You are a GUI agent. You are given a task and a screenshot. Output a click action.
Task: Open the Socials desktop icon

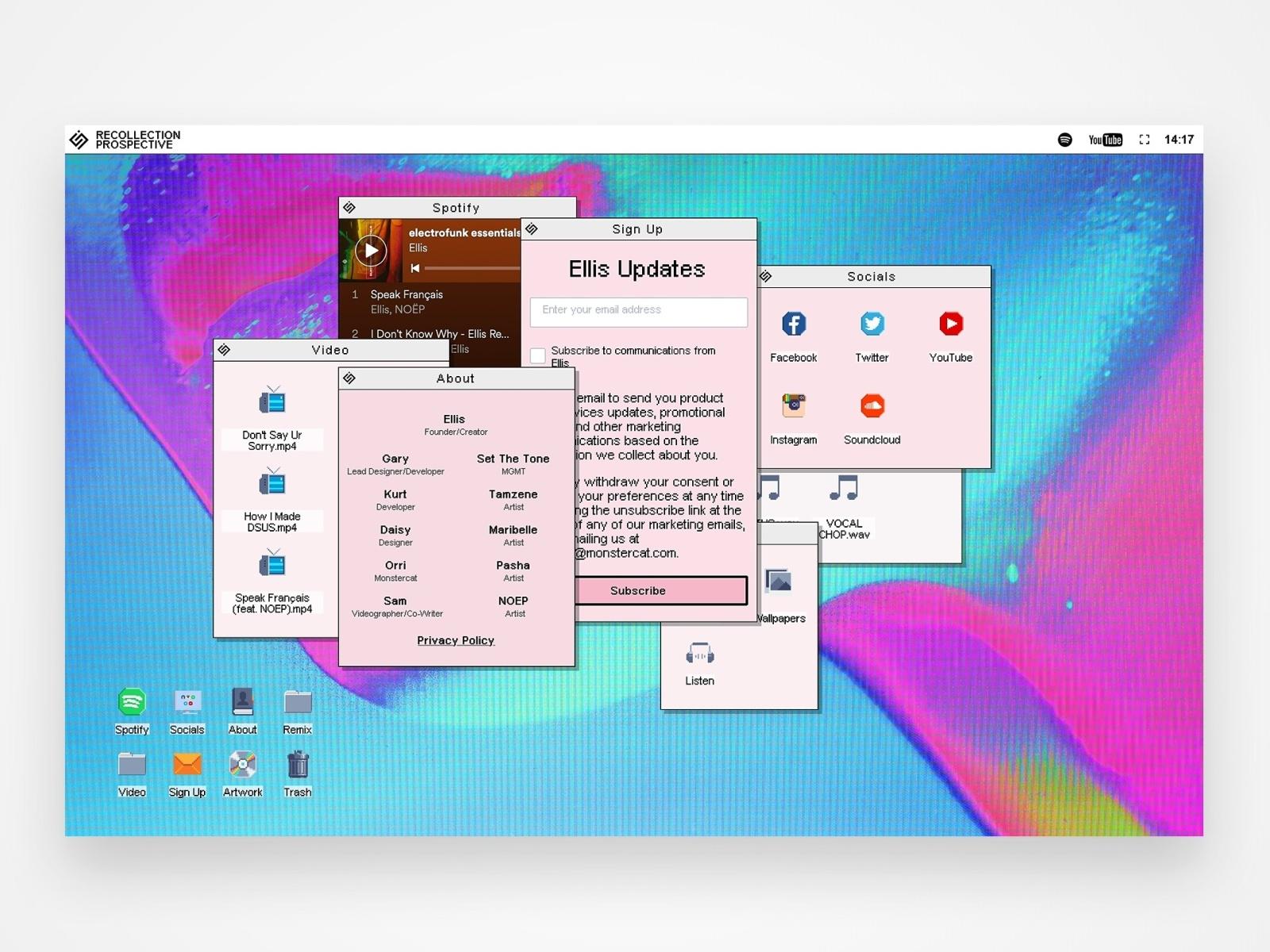coord(187,703)
